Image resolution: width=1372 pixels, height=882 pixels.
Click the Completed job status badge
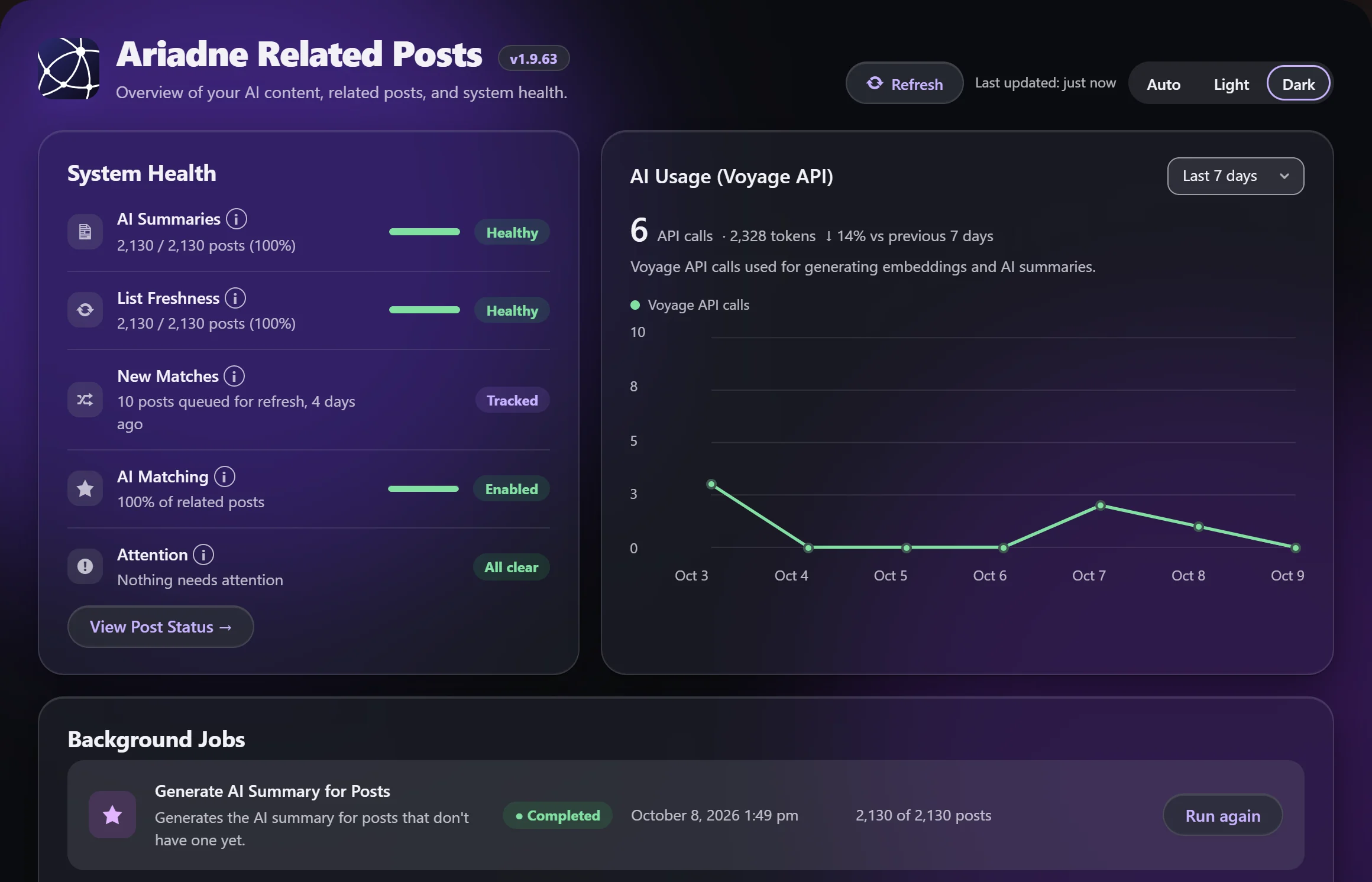[558, 815]
